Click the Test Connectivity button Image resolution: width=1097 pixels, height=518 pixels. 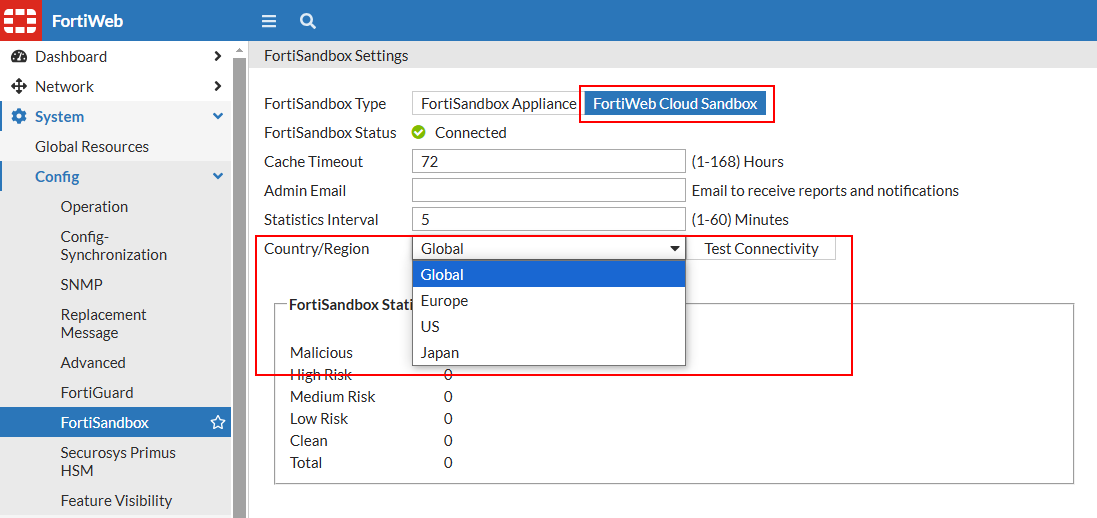pos(761,249)
